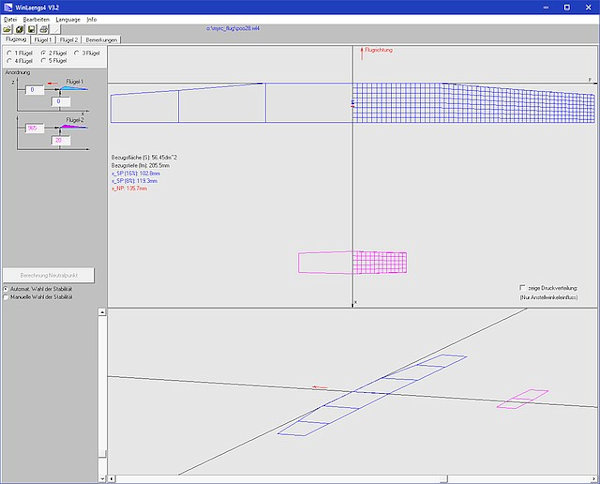Click the blank fifth toolbar button

pos(56,29)
